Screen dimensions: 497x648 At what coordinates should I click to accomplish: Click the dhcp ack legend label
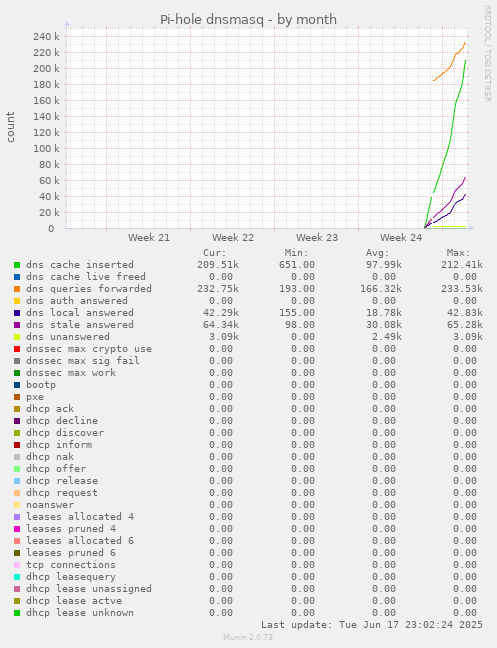tap(50, 408)
